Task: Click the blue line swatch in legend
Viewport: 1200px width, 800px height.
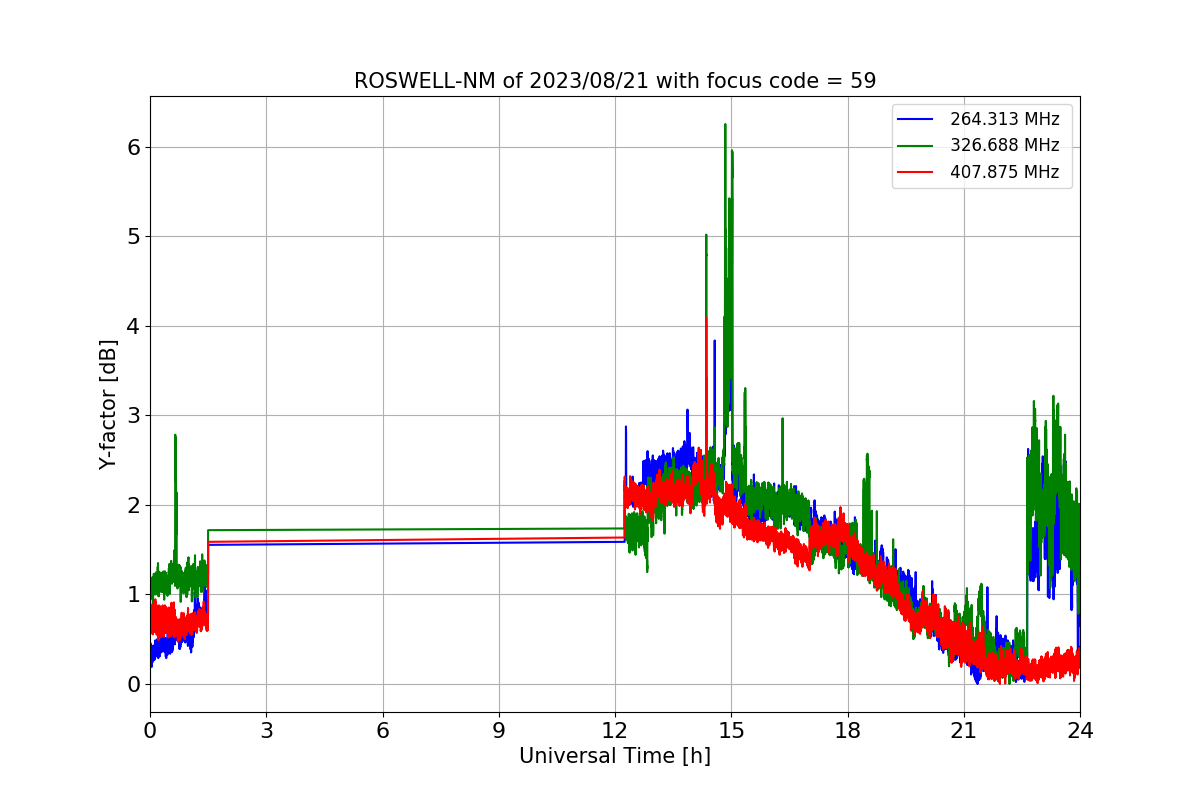Action: click(x=915, y=120)
